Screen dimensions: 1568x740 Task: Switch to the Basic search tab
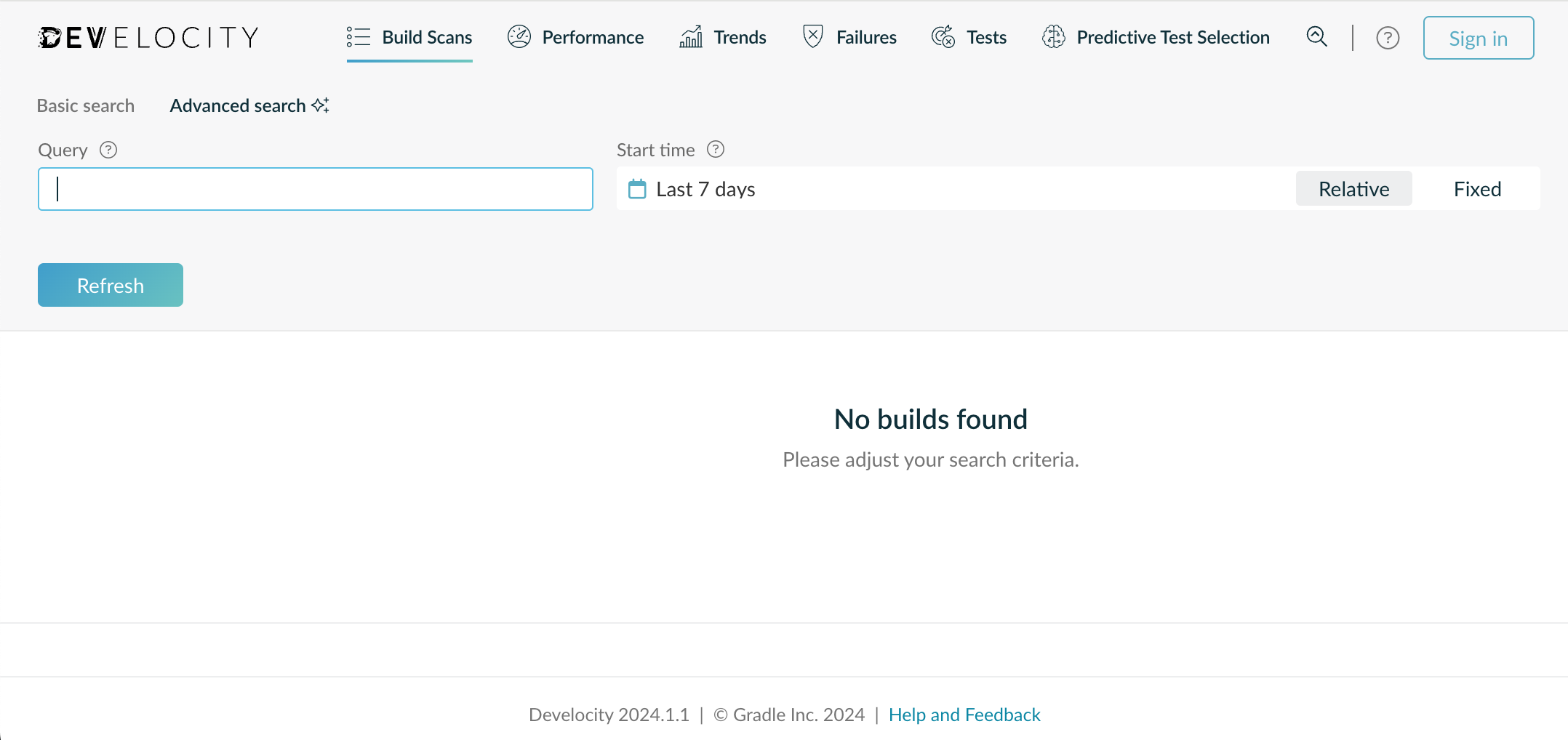point(86,105)
